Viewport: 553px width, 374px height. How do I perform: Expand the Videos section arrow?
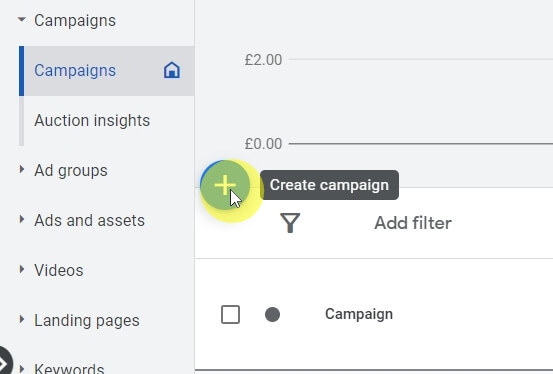[x=22, y=270]
